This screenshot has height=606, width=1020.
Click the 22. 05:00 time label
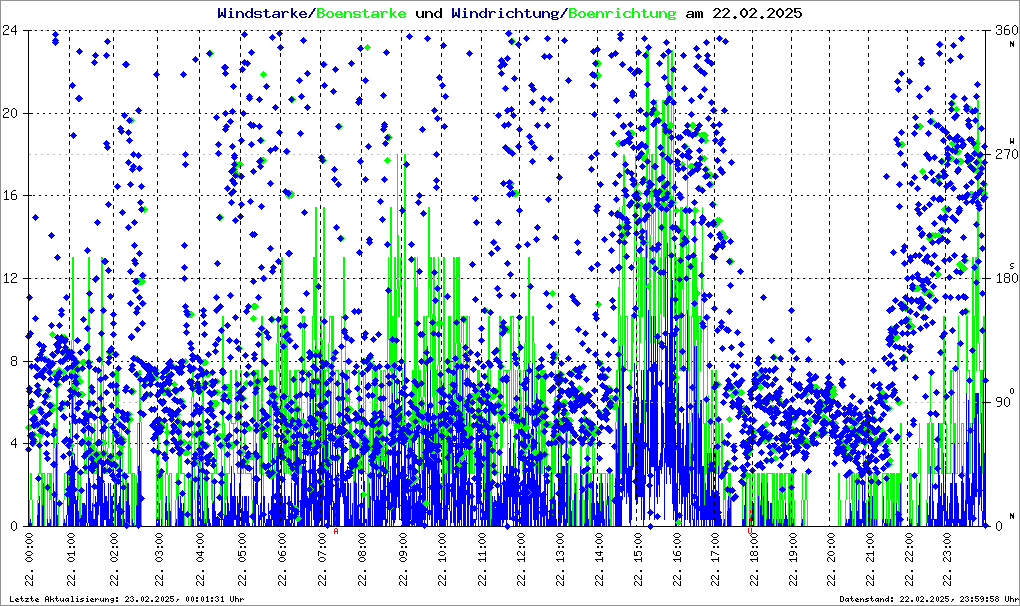[x=242, y=559]
